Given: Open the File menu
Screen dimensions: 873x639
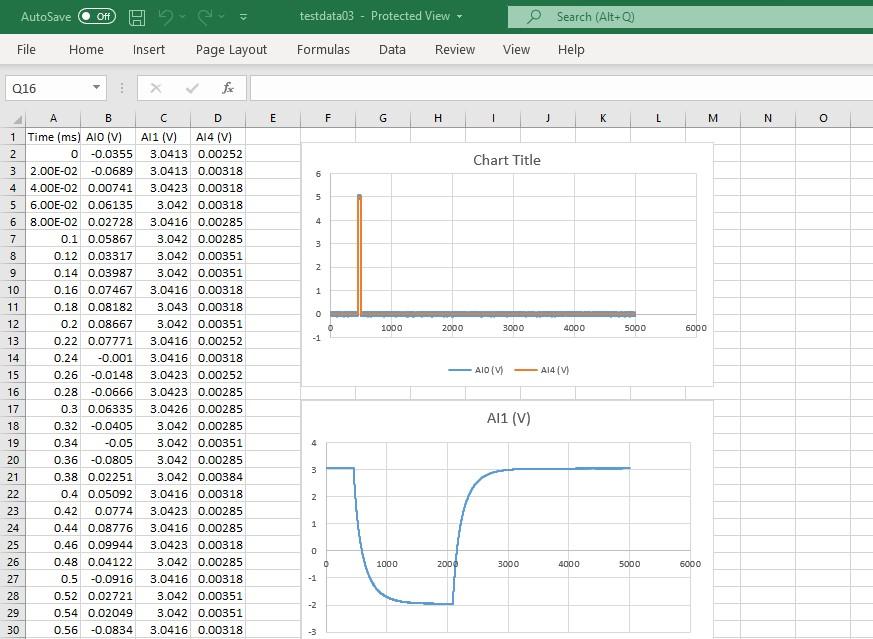Looking at the screenshot, I should click(26, 49).
